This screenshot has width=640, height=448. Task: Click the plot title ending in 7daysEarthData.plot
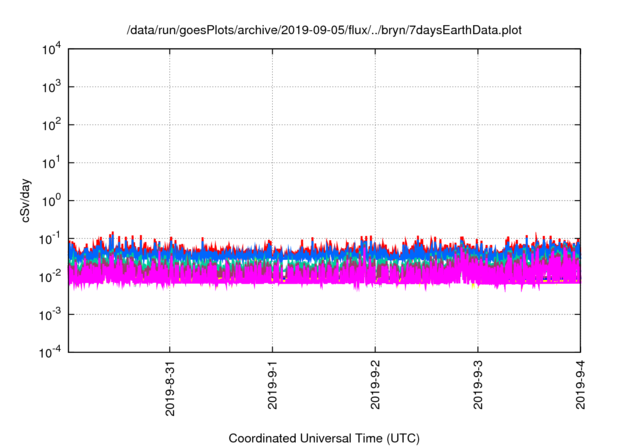point(324,30)
